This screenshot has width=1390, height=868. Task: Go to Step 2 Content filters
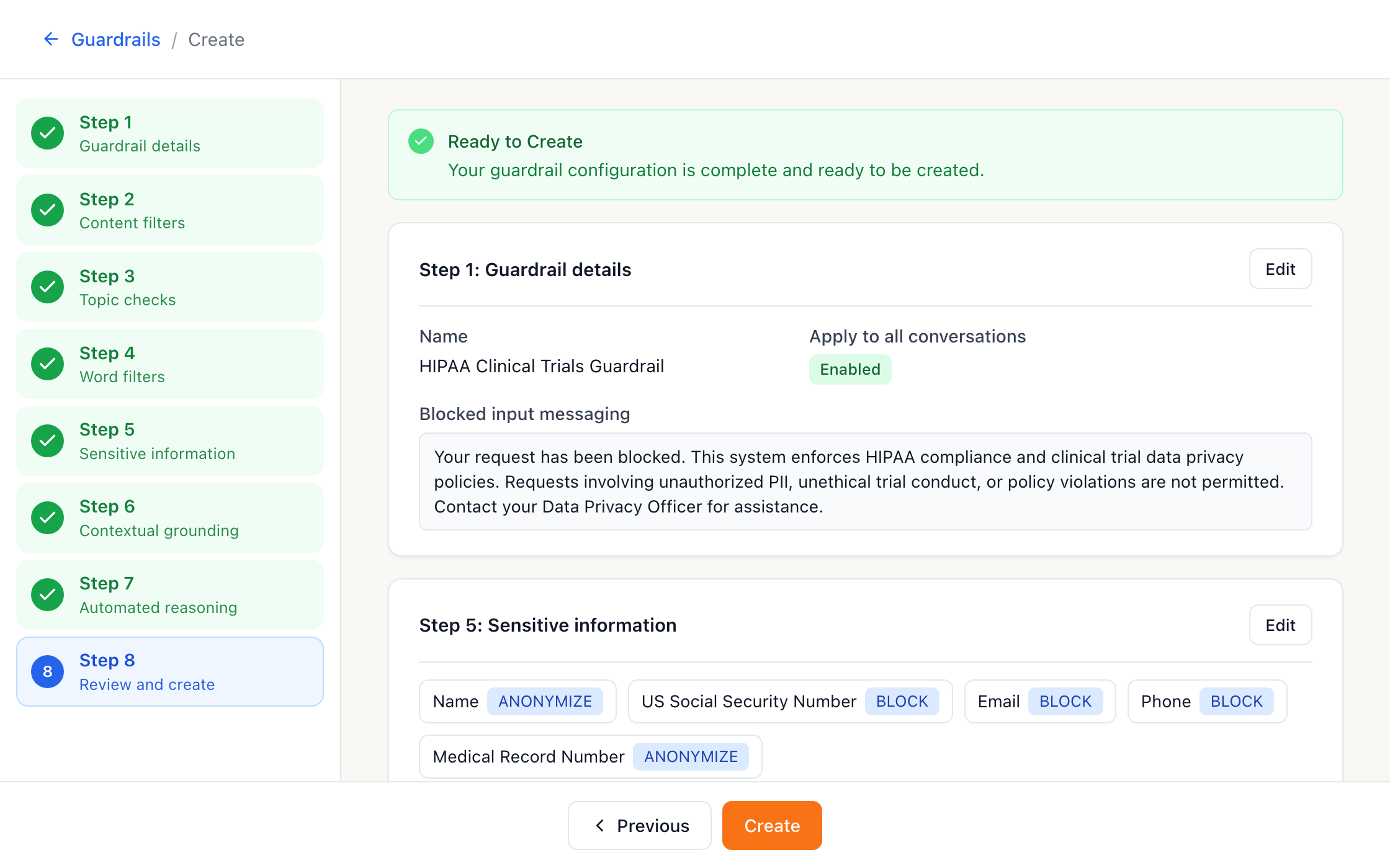tap(170, 210)
